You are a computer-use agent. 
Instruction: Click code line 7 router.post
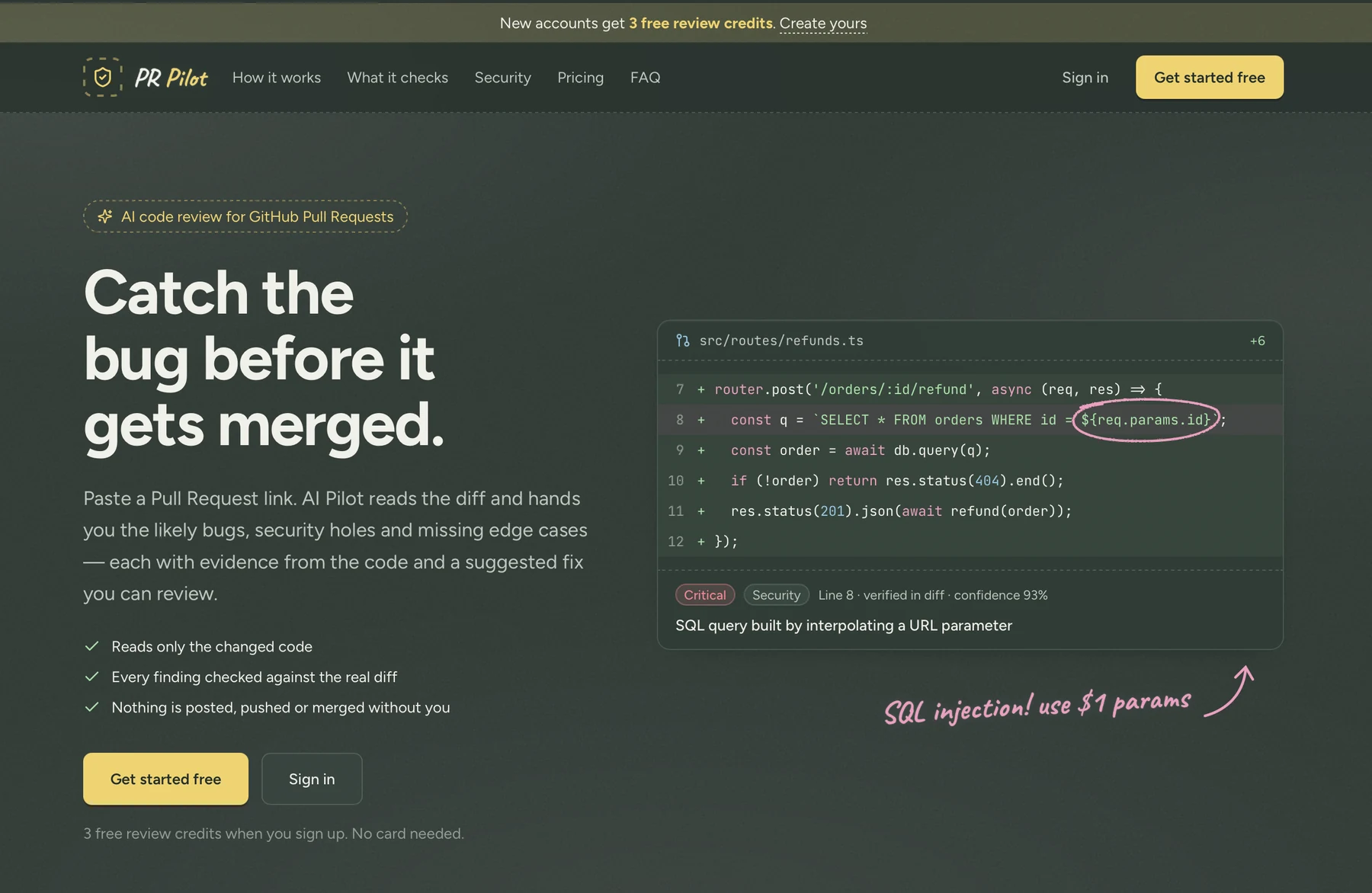tap(970, 389)
